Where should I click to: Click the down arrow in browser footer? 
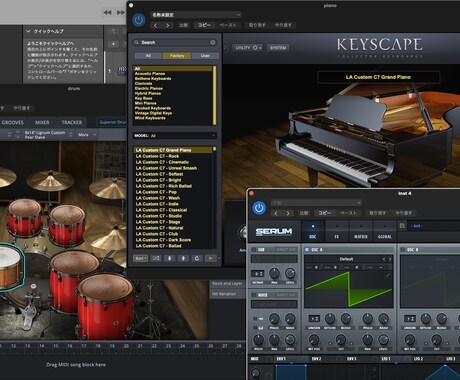tap(170, 258)
